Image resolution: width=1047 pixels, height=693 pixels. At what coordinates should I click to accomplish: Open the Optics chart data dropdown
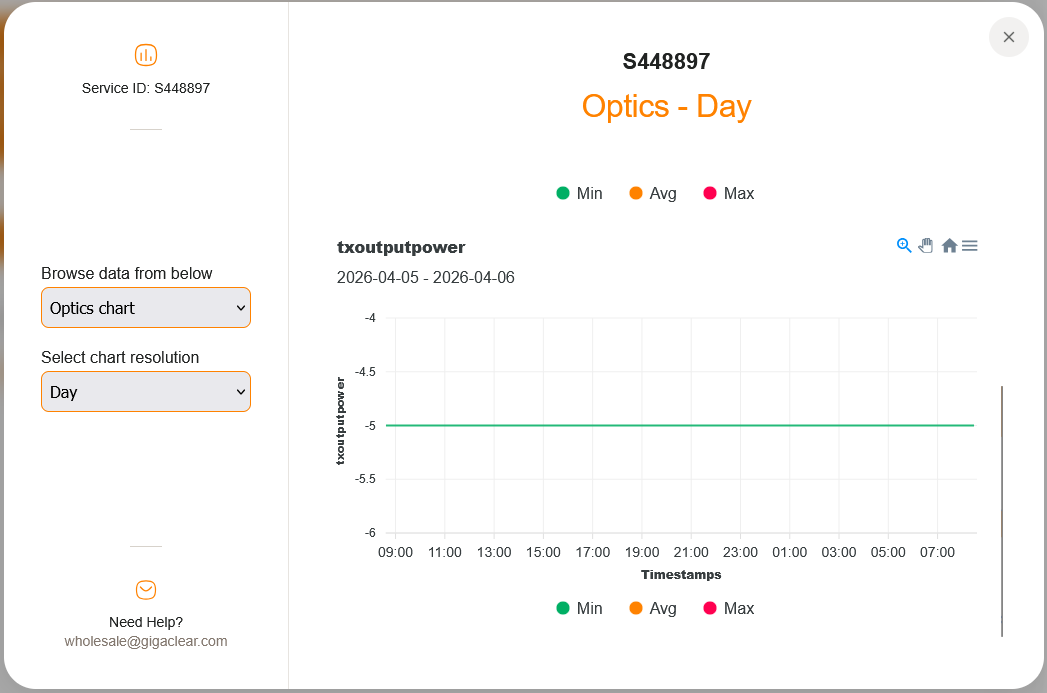pyautogui.click(x=146, y=308)
